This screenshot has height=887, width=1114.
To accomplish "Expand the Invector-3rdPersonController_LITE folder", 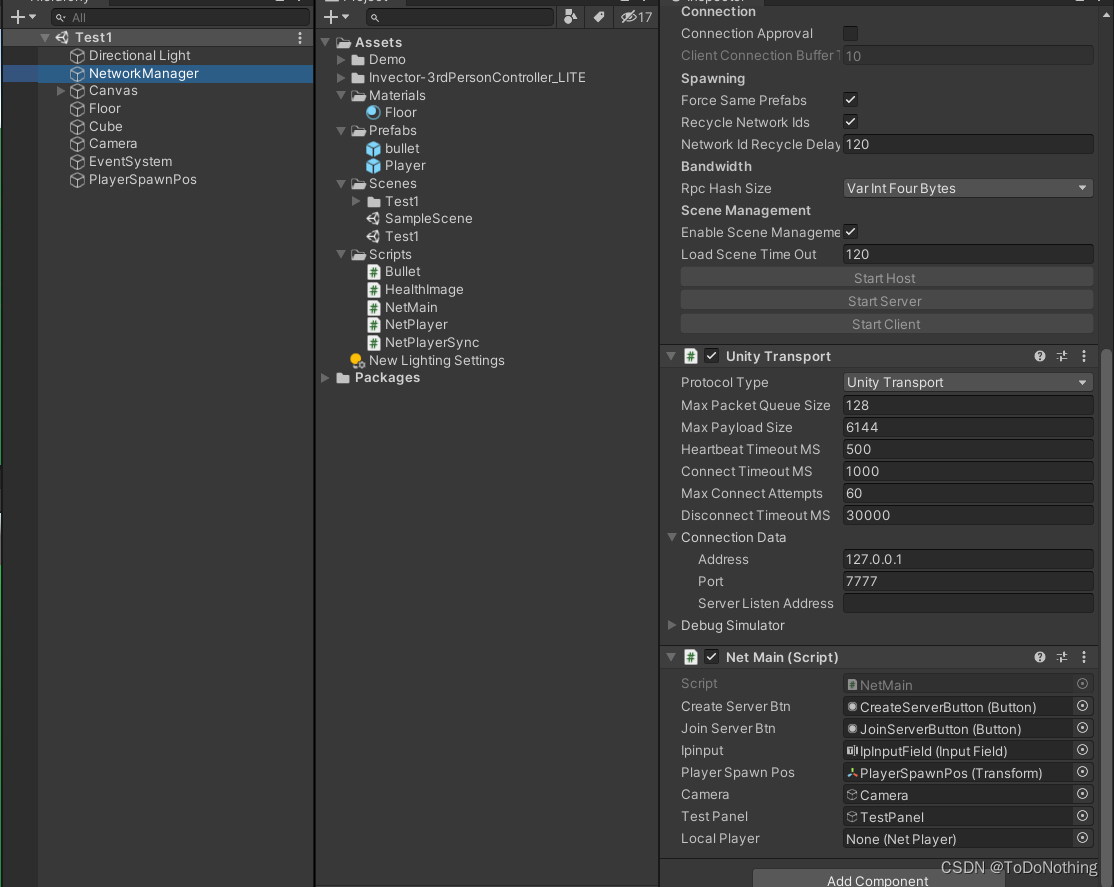I will click(x=341, y=77).
